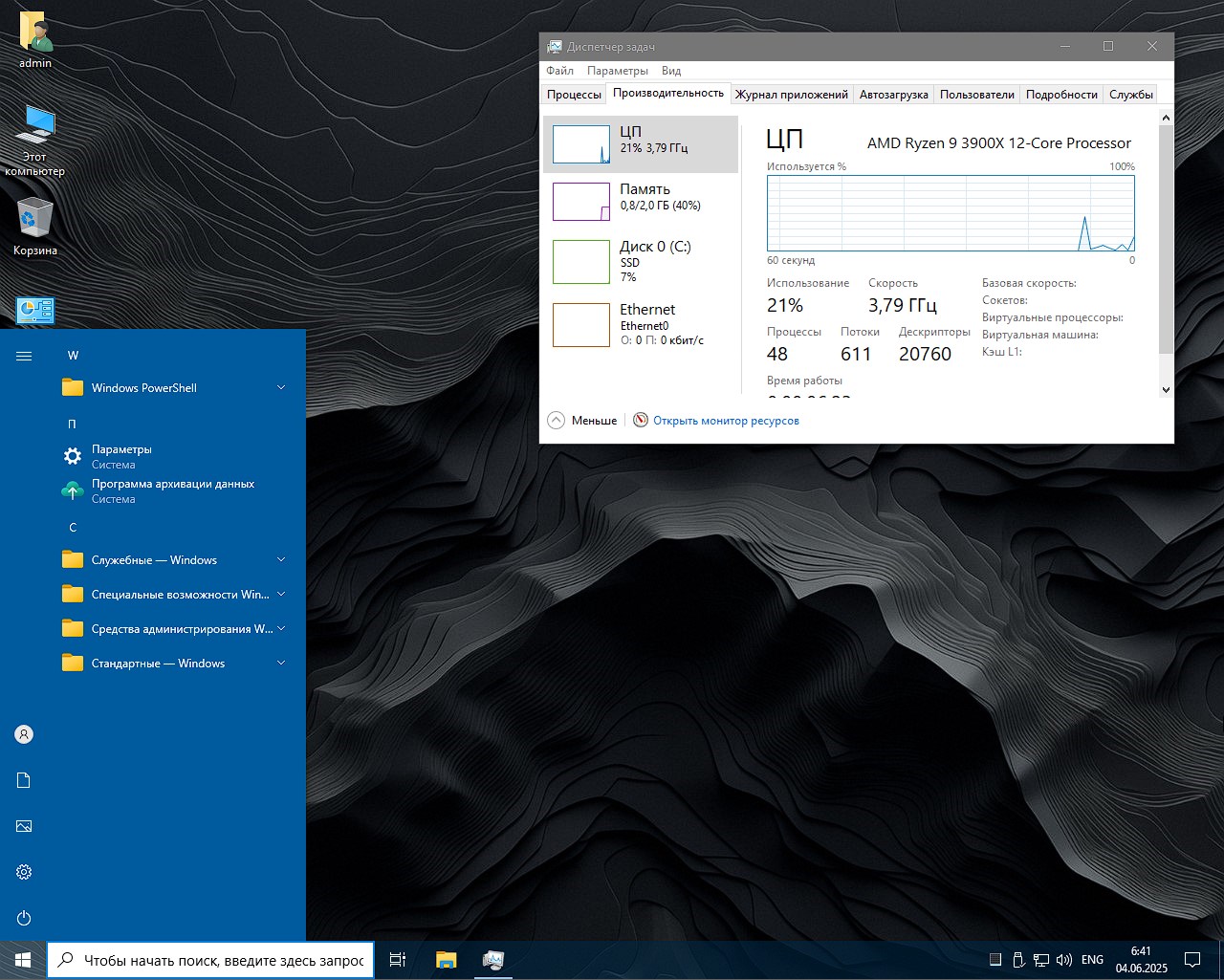
Task: Open Параметры settings app from Start list
Action: (x=121, y=456)
